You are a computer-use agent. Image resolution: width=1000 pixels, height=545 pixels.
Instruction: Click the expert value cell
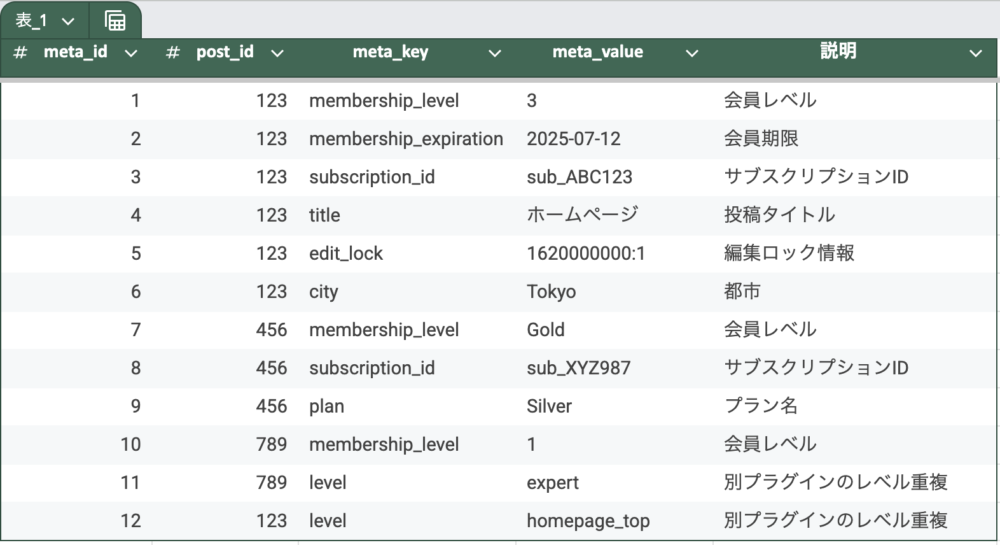tap(552, 483)
